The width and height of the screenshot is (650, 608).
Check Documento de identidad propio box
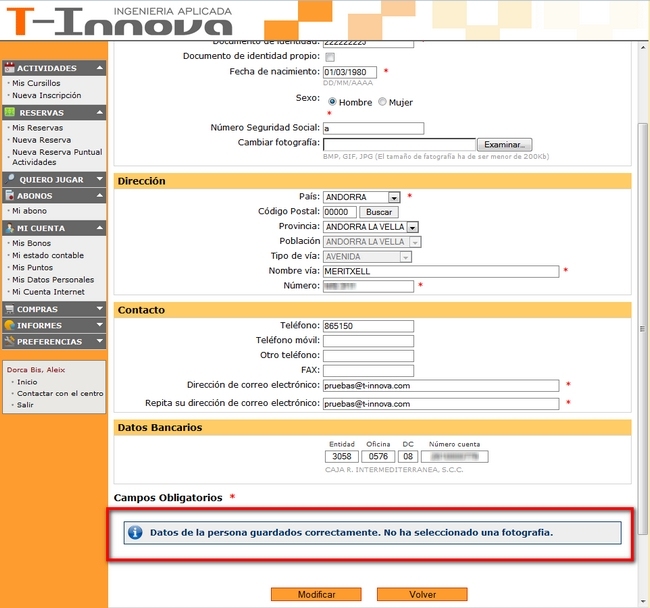[x=330, y=57]
